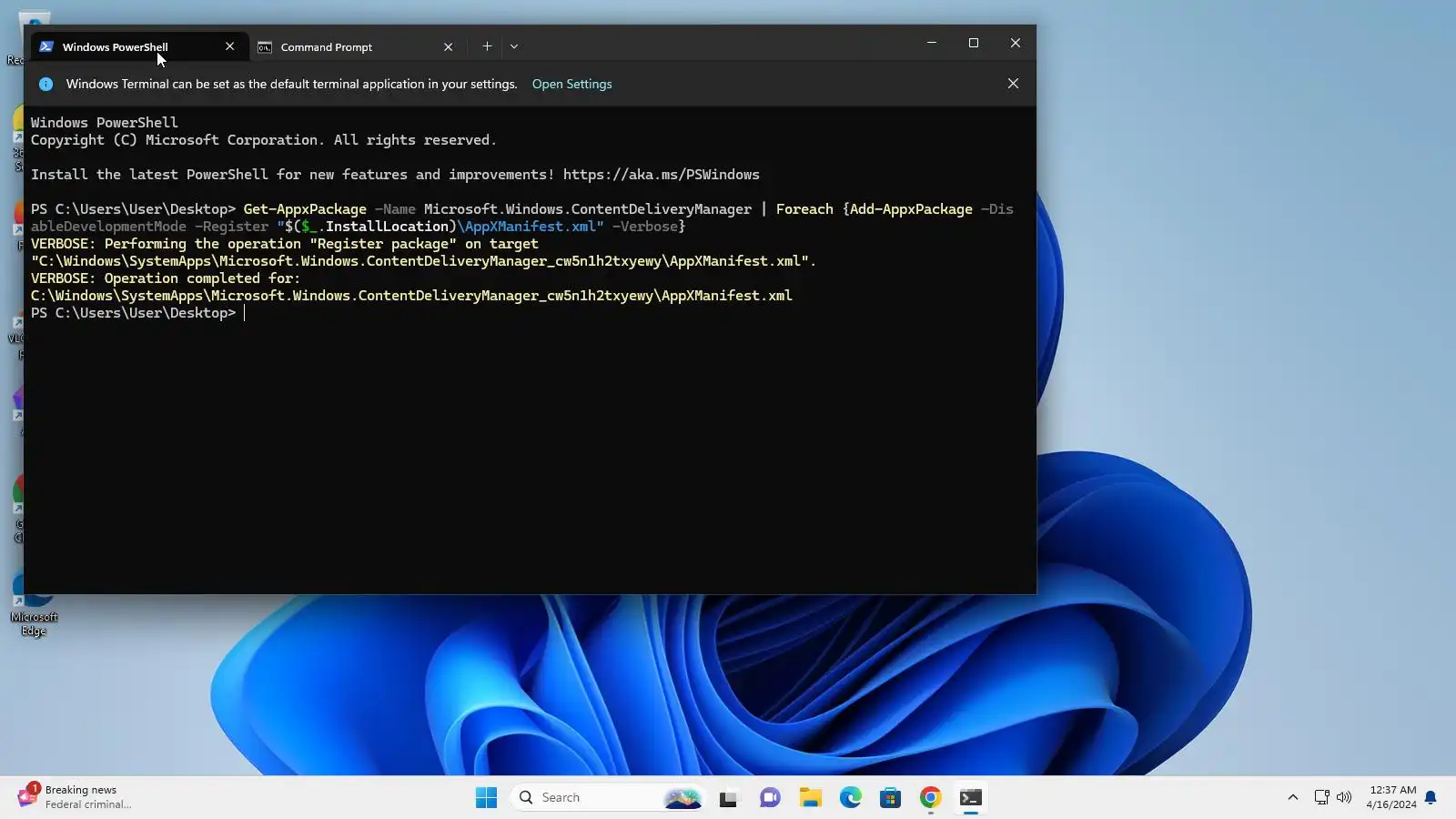Launch Microsoft Edge from the taskbar
Image resolution: width=1456 pixels, height=819 pixels.
pyautogui.click(x=850, y=798)
